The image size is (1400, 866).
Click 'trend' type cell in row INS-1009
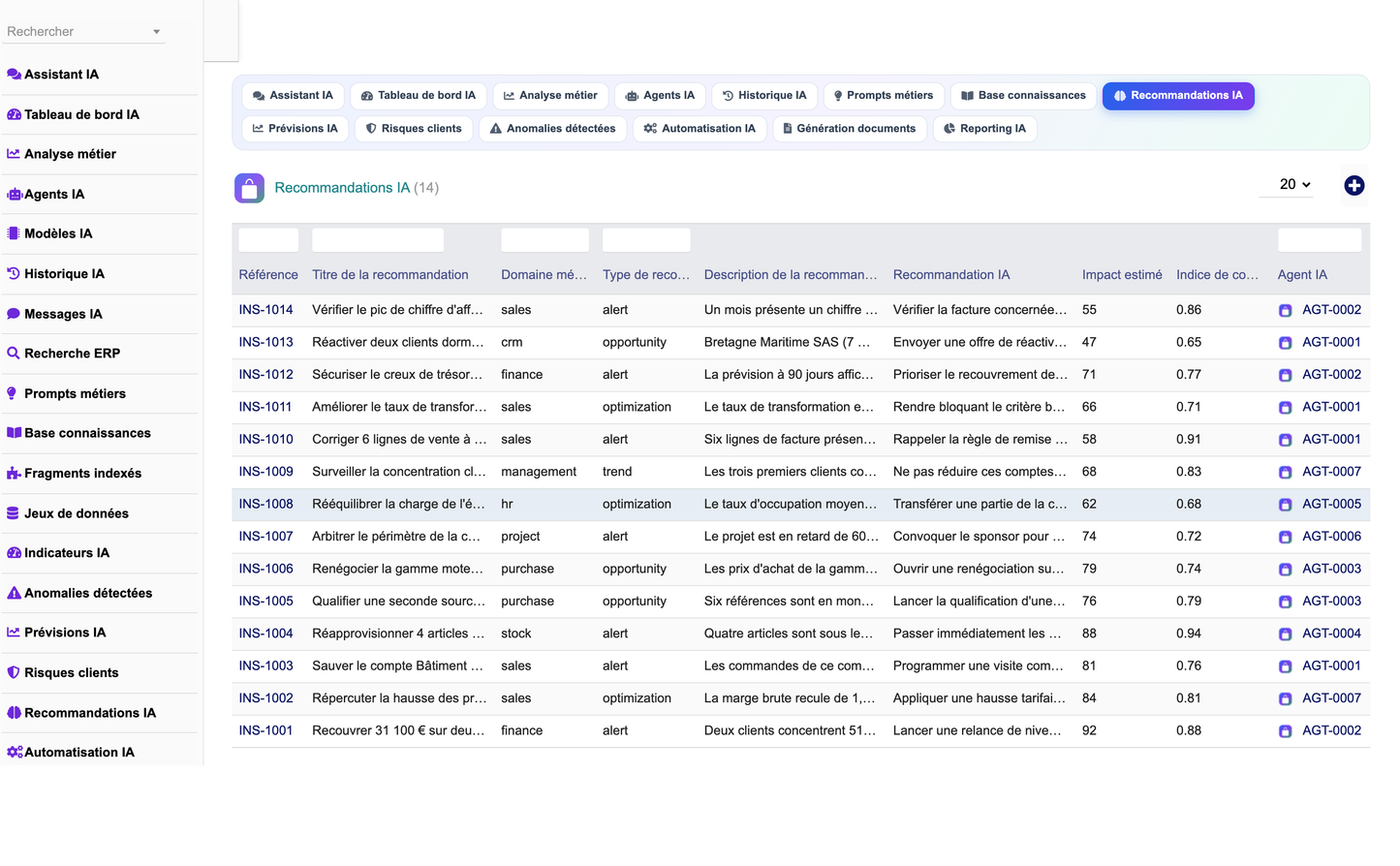[617, 472]
